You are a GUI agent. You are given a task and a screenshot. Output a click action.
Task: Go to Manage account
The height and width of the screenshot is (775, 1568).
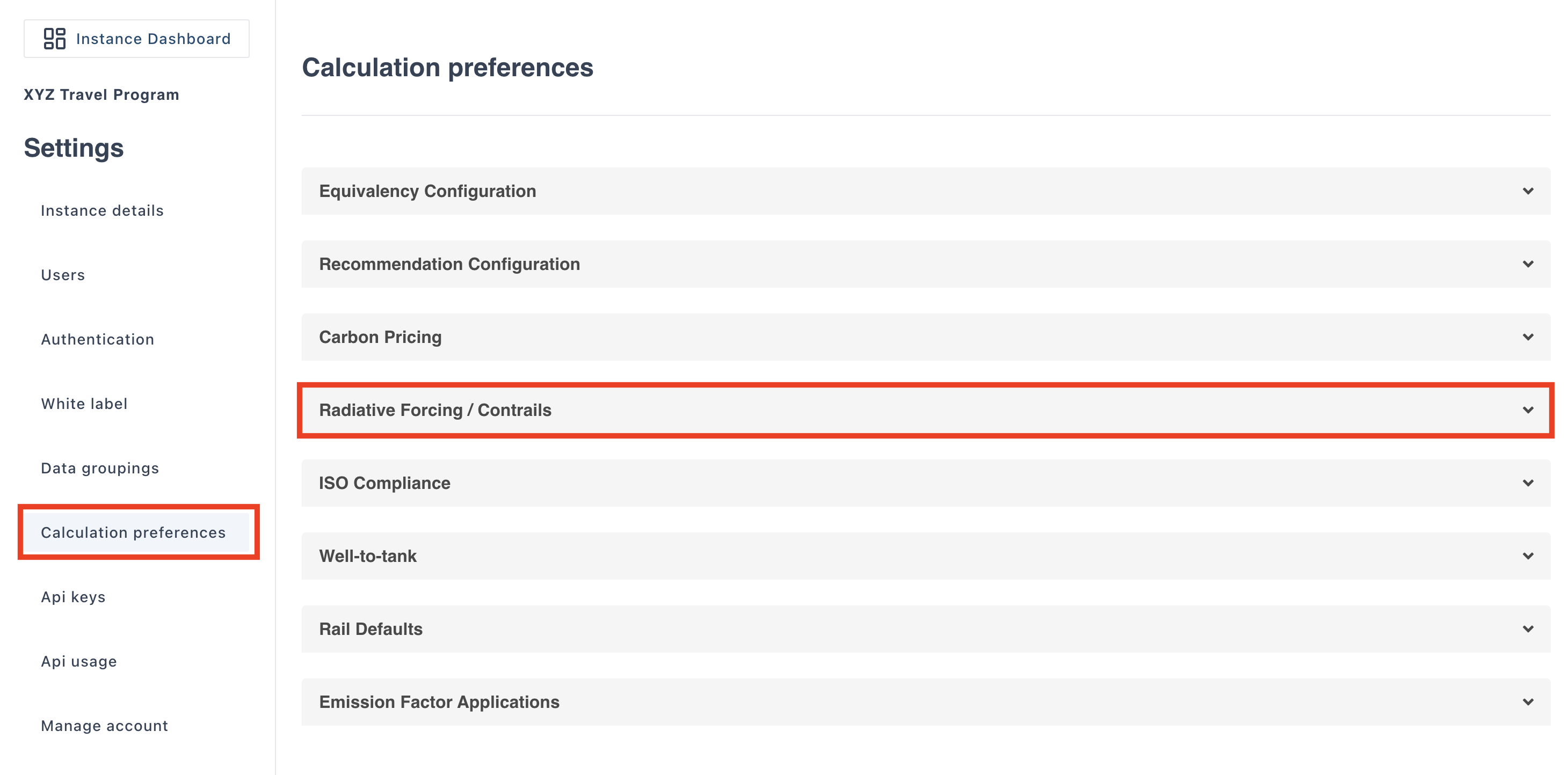coord(104,726)
